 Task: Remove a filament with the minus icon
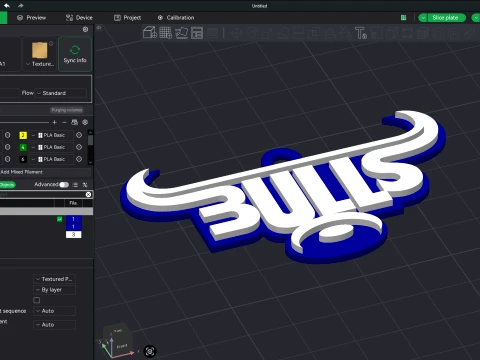[x=65, y=122]
